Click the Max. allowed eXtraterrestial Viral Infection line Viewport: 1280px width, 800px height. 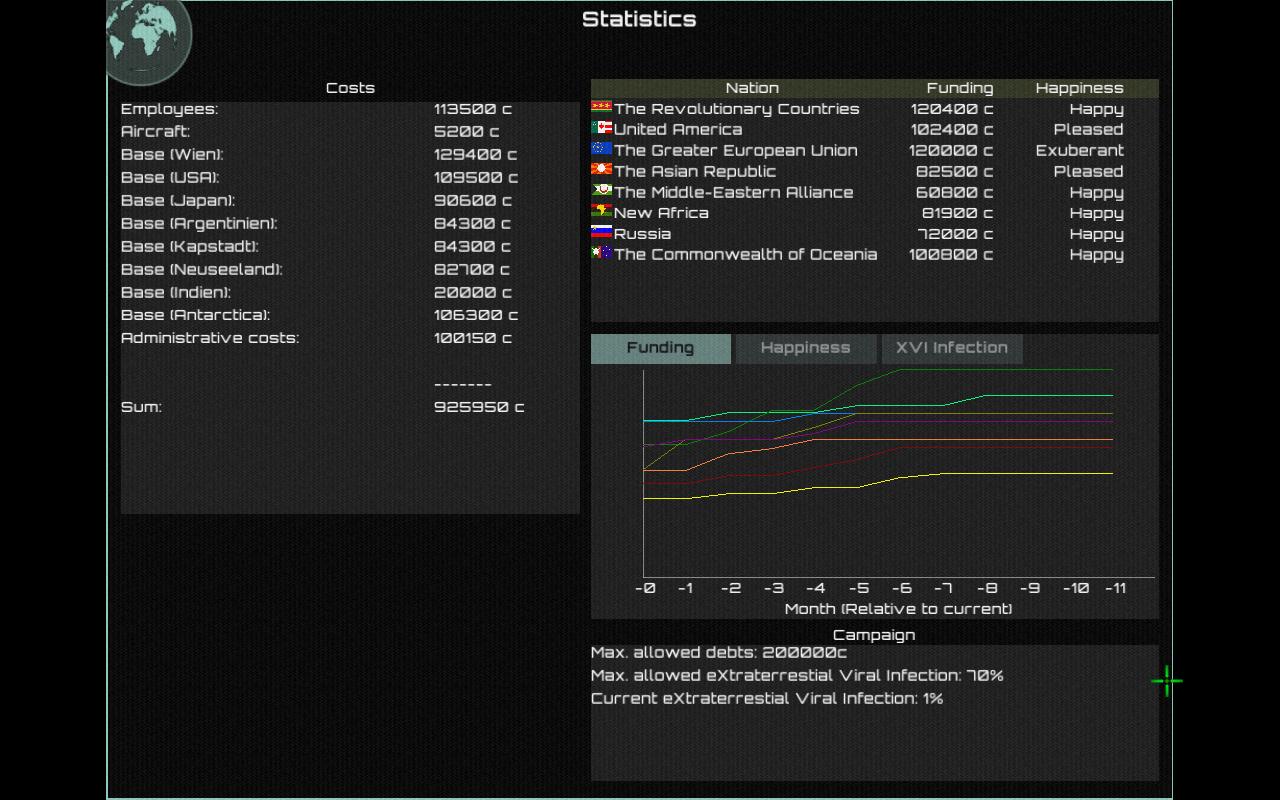click(x=797, y=676)
